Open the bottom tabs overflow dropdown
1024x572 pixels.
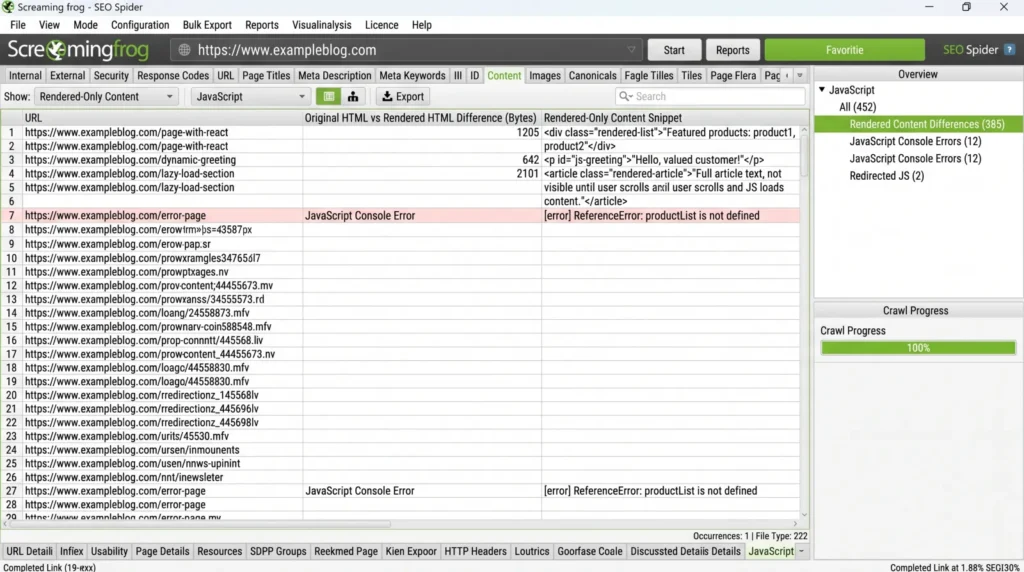tap(801, 552)
